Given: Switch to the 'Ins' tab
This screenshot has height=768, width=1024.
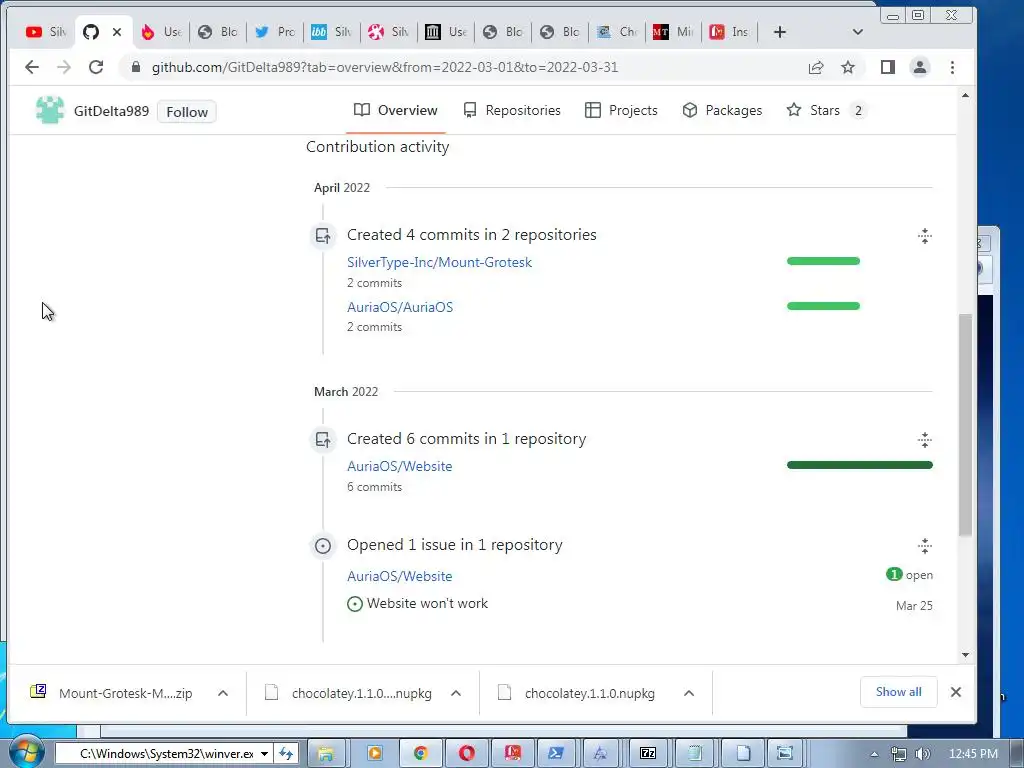Looking at the screenshot, I should pyautogui.click(x=729, y=31).
